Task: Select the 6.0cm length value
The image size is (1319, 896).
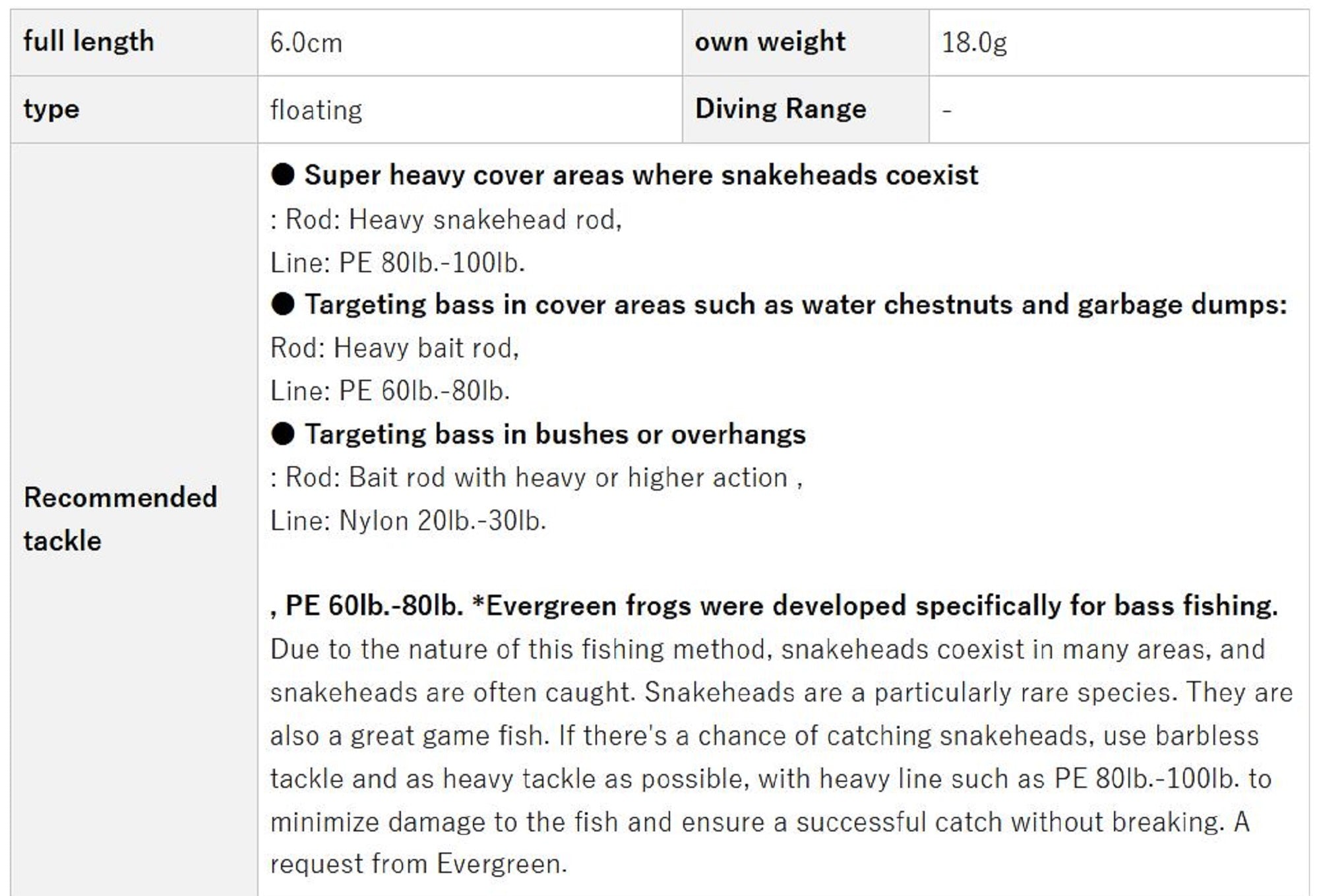Action: click(306, 44)
